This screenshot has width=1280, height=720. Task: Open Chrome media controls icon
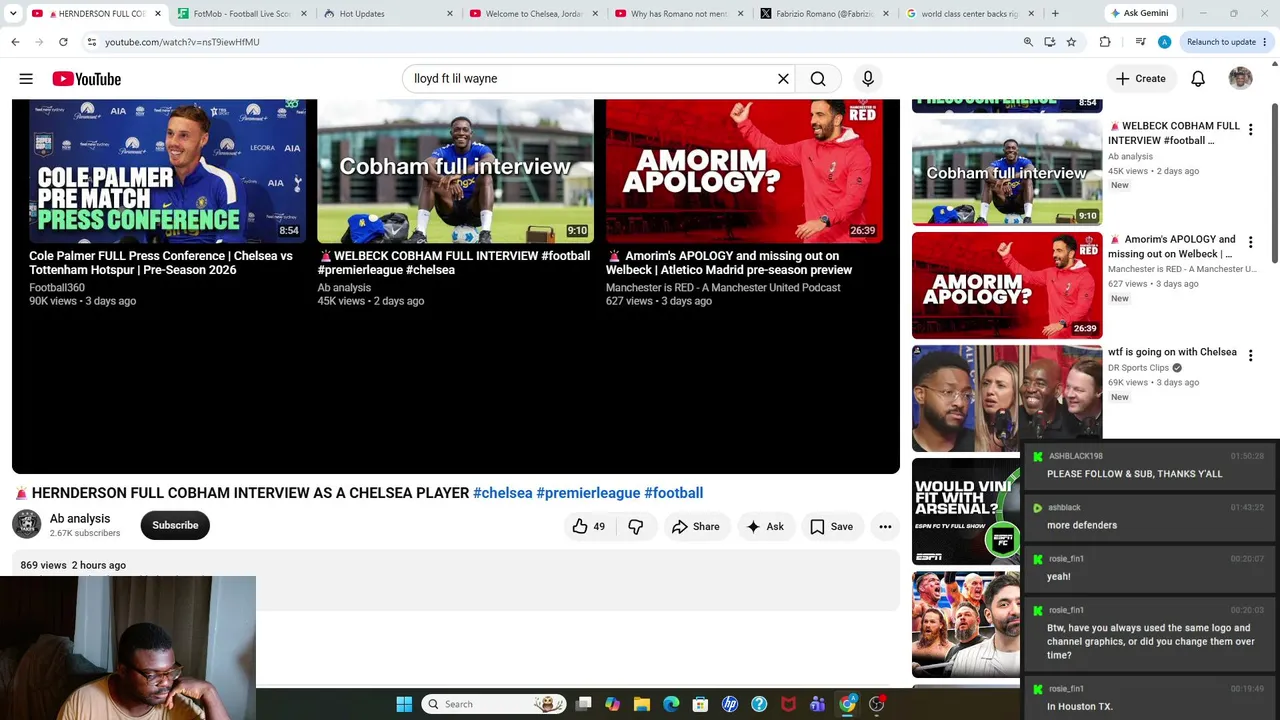pos(1140,42)
